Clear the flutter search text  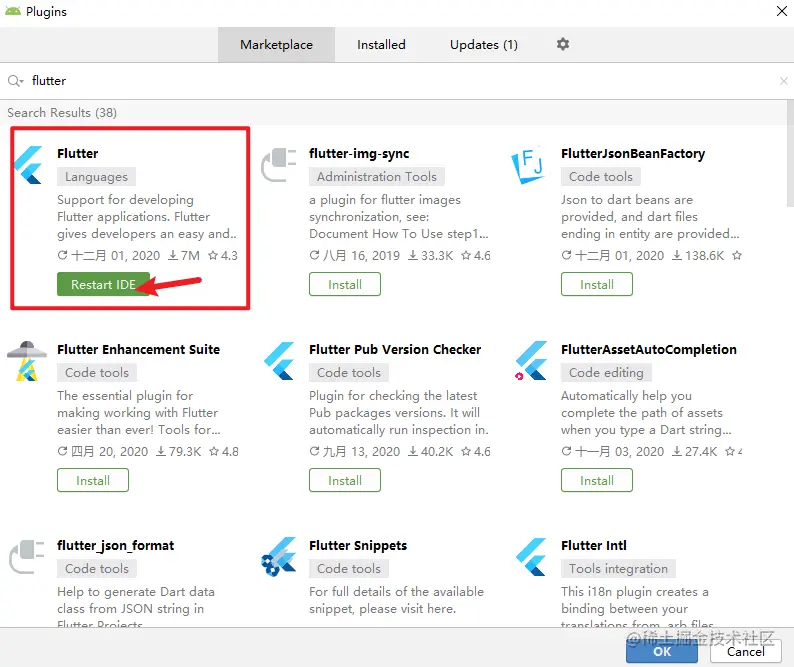coord(783,81)
